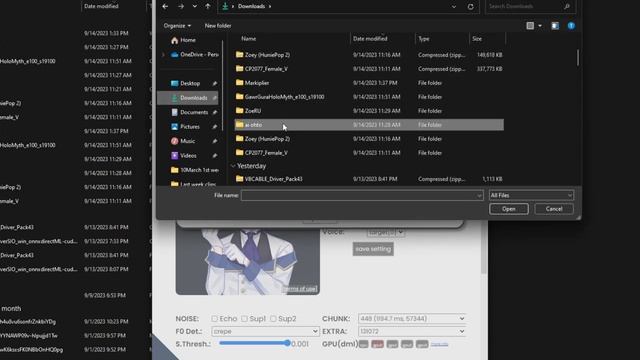Open the OneDrive - Personal location
Viewport: 640px width, 360px height.
[x=195, y=54]
